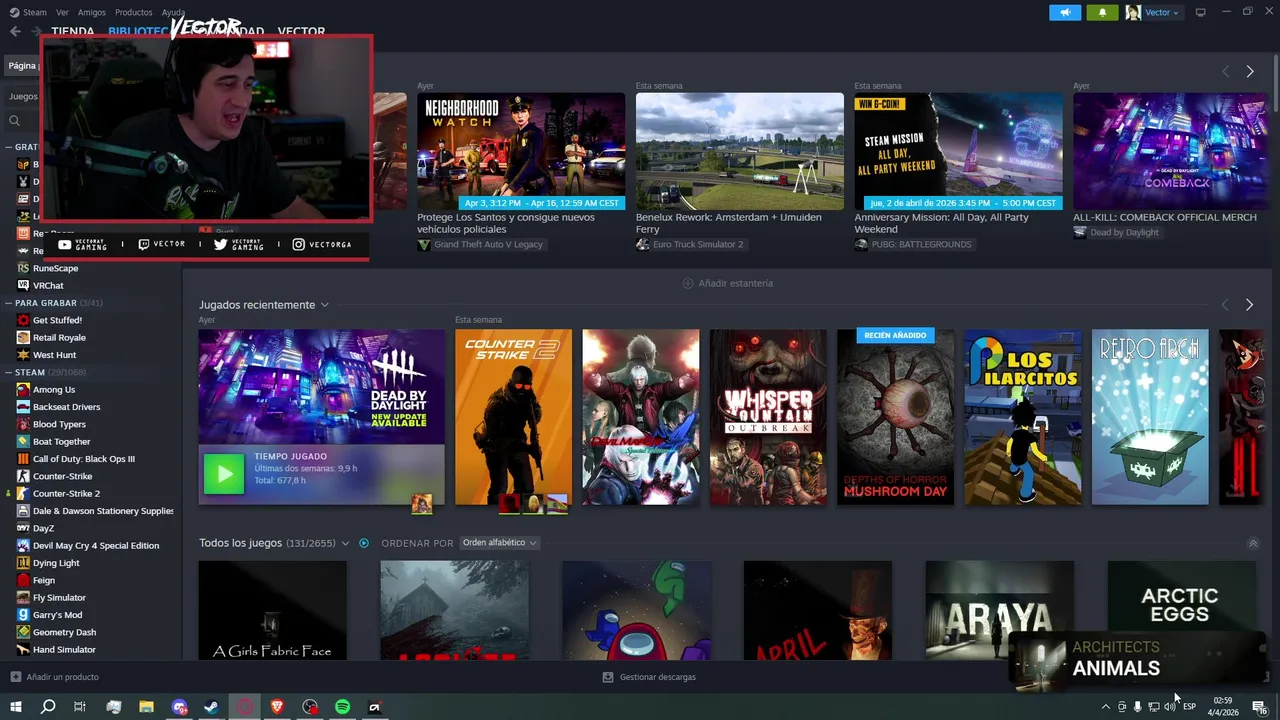Select Counter-Strike 2 cover art
This screenshot has height=720, width=1280.
pos(513,417)
